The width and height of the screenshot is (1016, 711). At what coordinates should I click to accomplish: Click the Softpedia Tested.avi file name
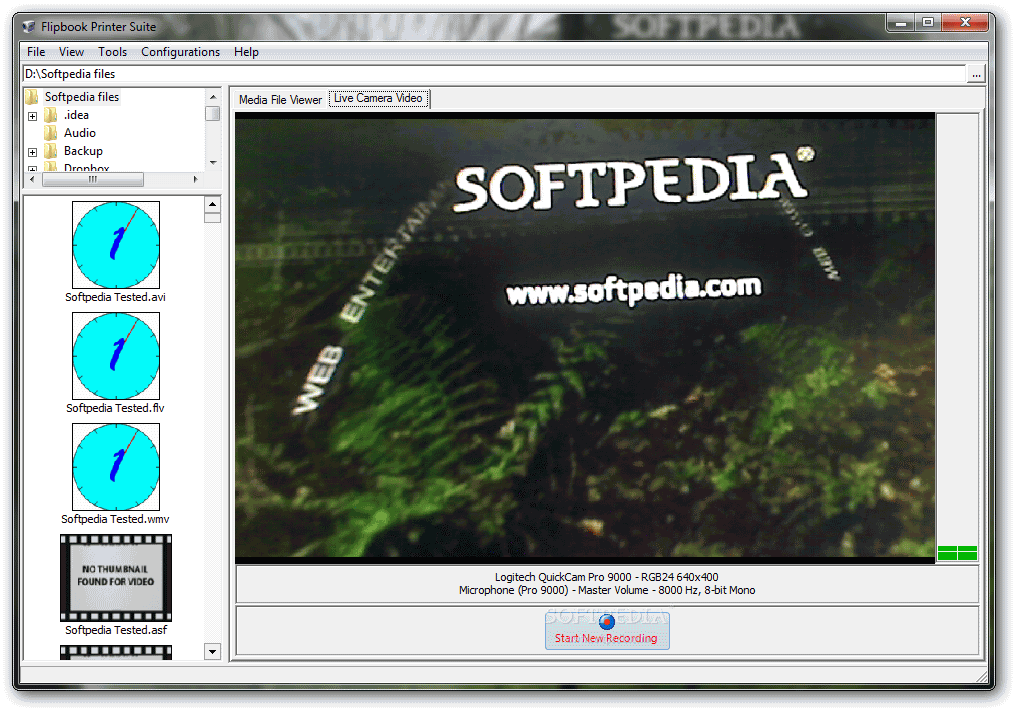point(115,297)
